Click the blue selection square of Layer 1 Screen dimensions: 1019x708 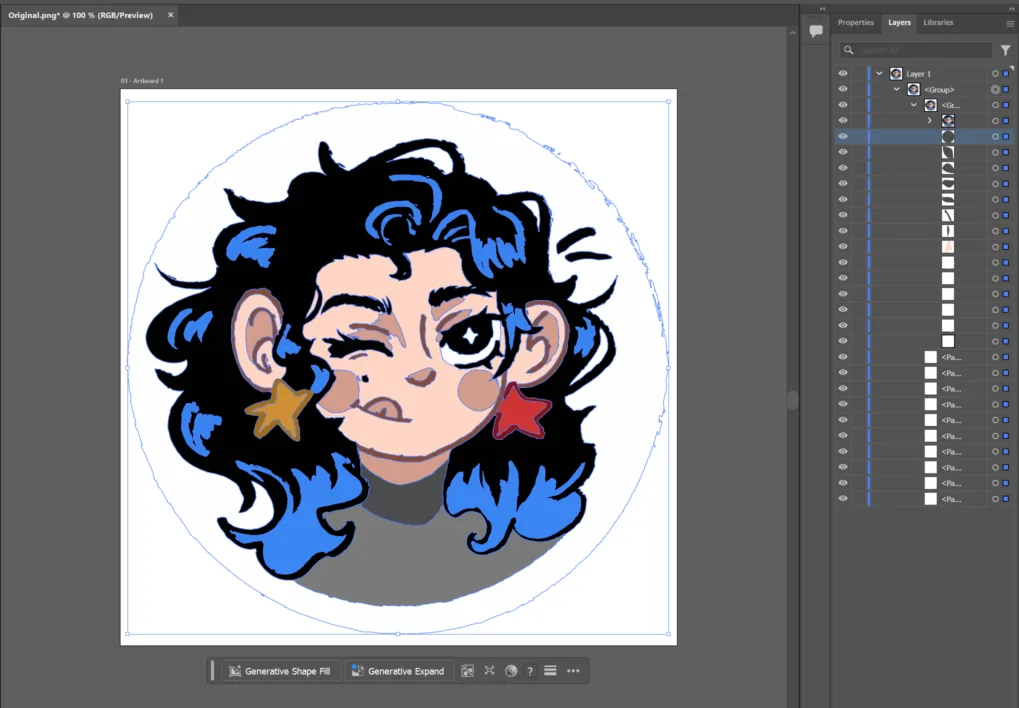click(x=1006, y=73)
